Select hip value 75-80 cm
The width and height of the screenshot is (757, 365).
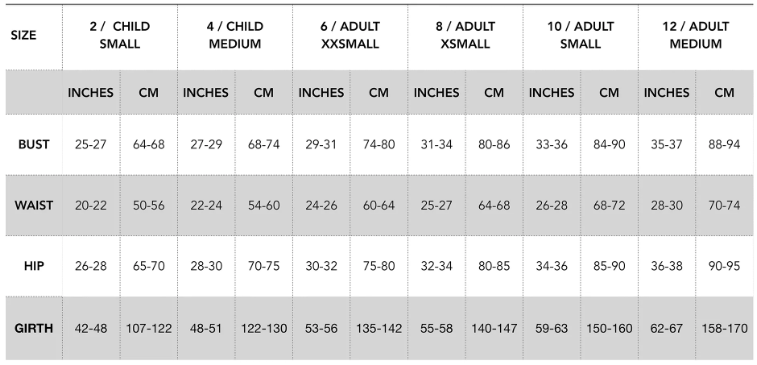(x=379, y=266)
